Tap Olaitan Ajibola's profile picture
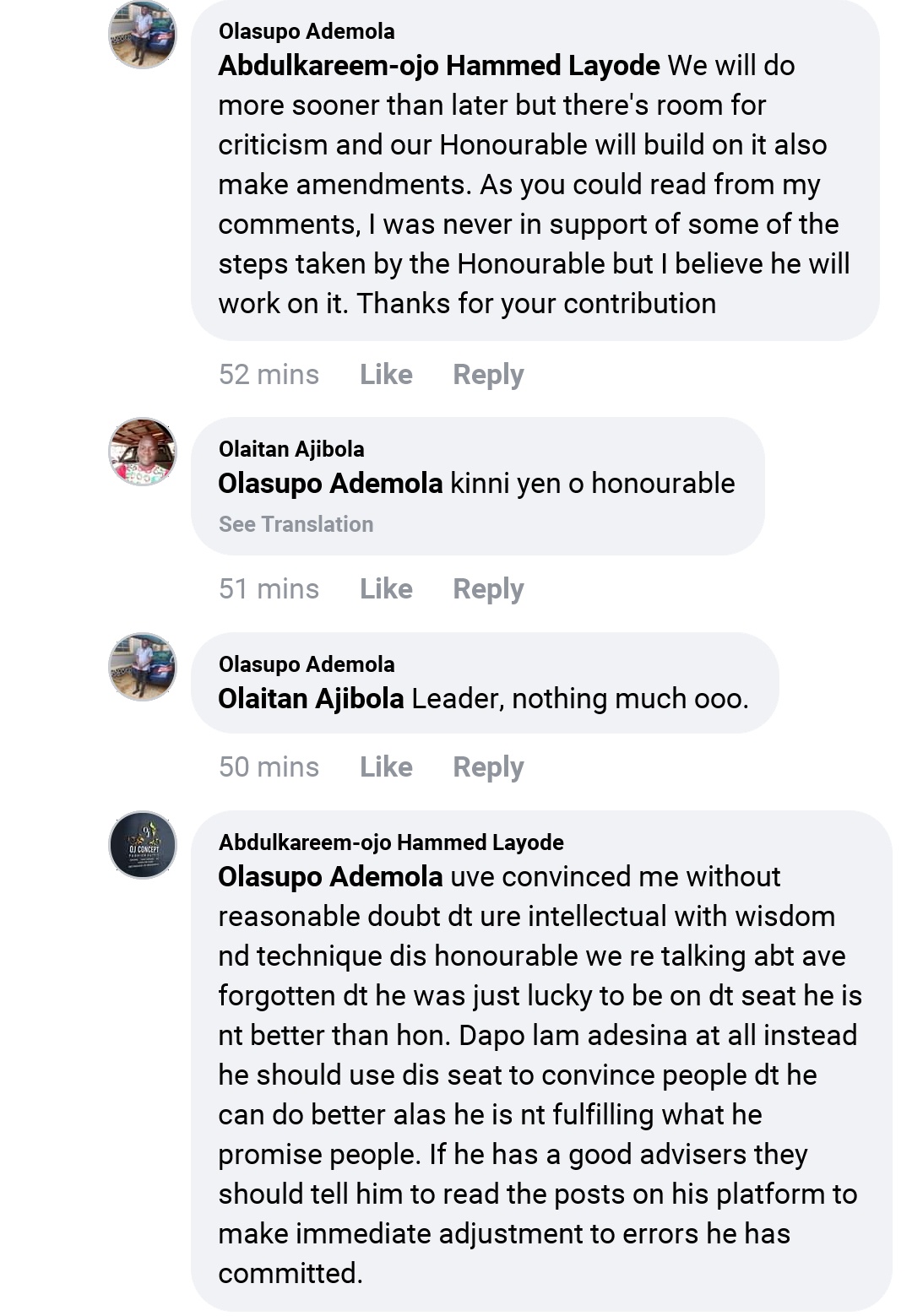The height and width of the screenshot is (1316, 912). point(143,452)
